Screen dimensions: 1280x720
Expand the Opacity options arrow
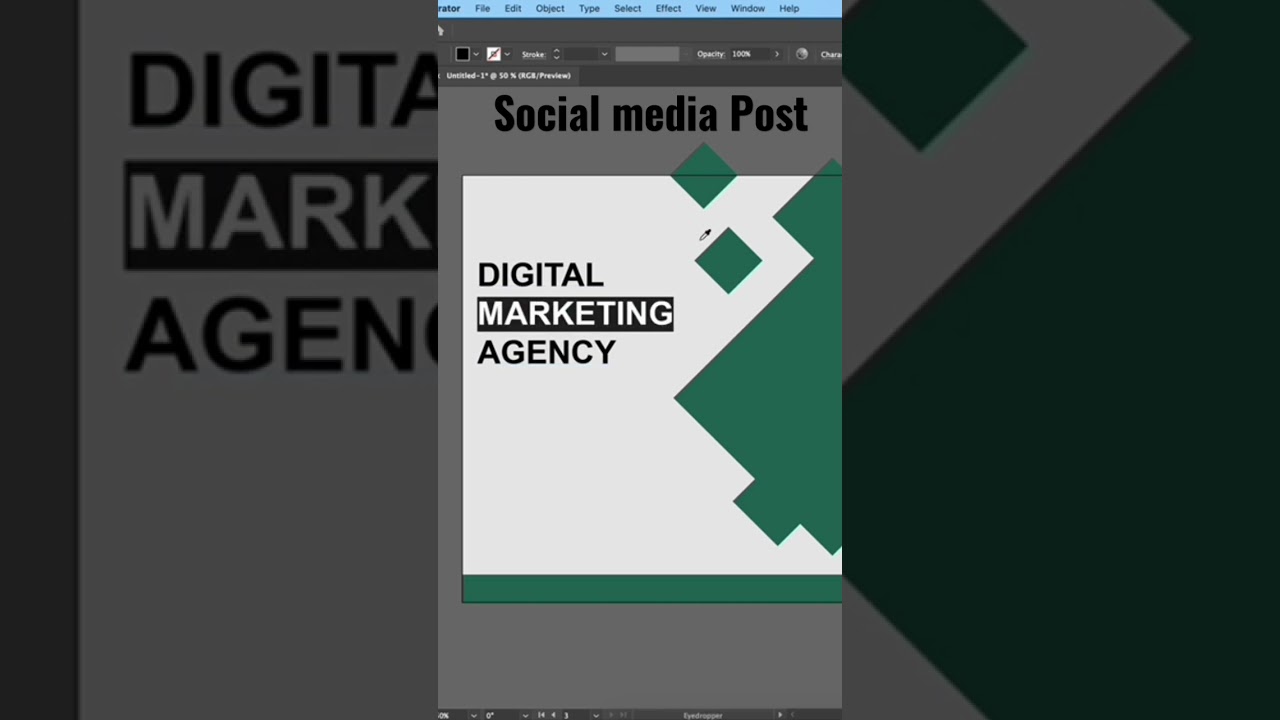click(x=777, y=54)
